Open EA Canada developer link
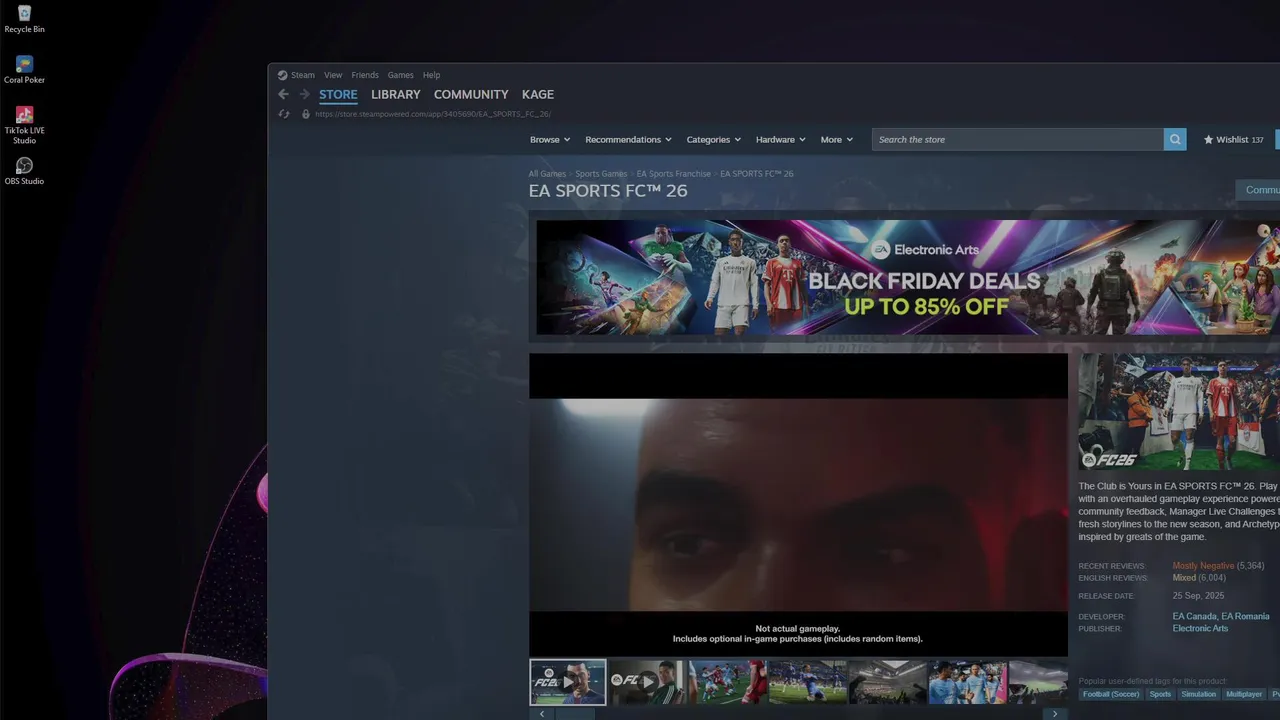 [1194, 617]
